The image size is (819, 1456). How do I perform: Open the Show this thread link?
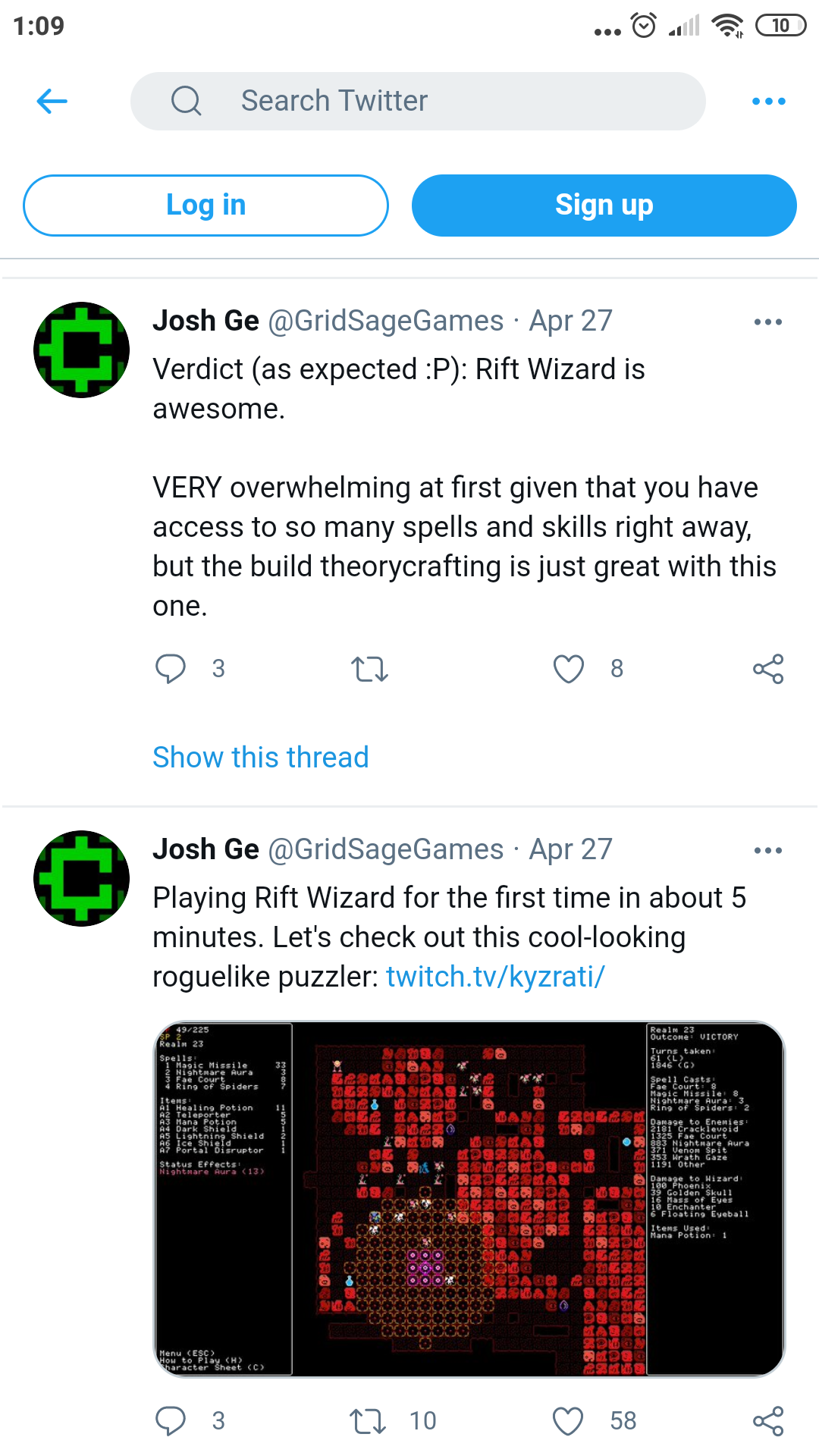pos(261,757)
